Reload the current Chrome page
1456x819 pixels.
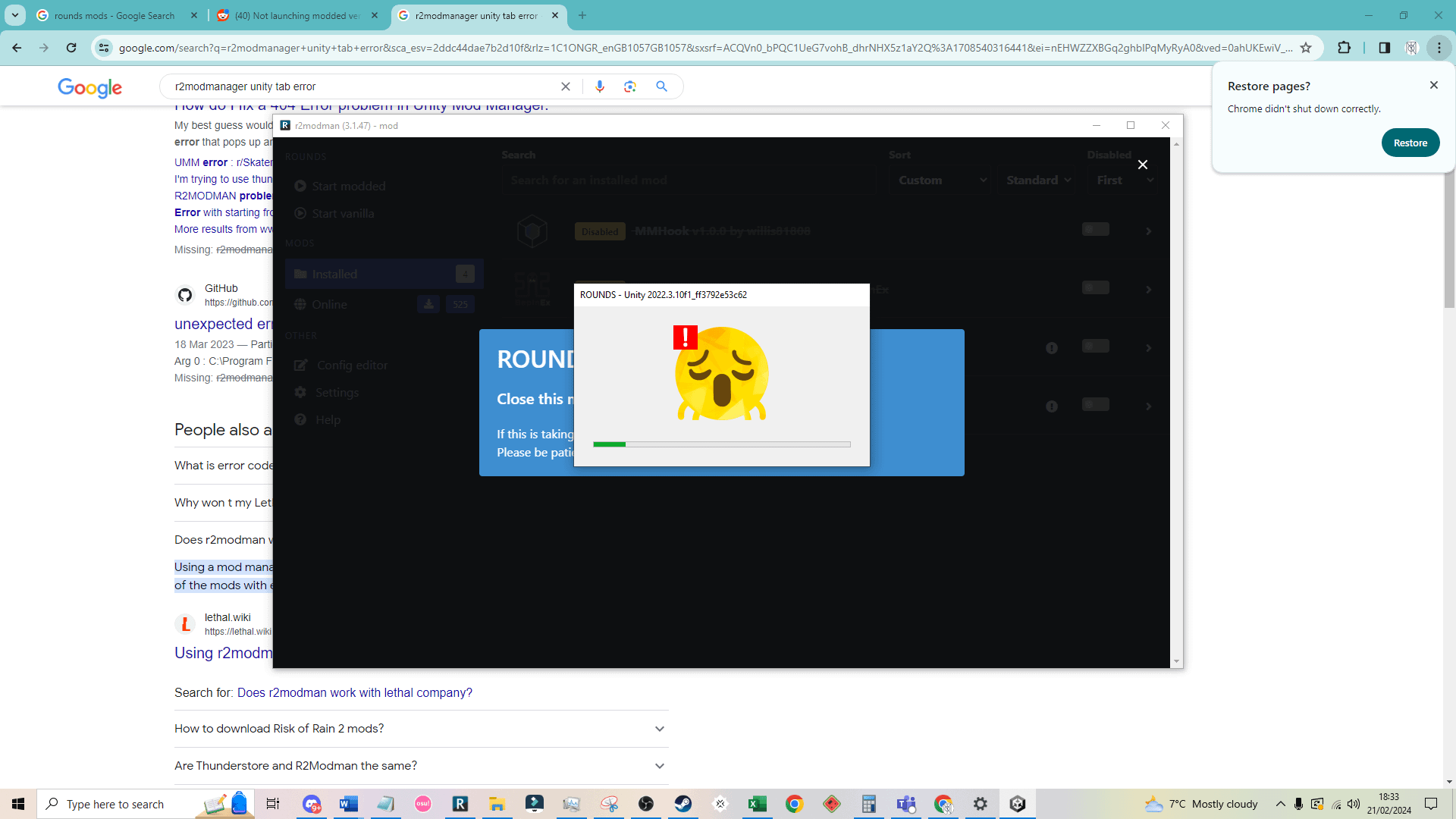pos(71,48)
